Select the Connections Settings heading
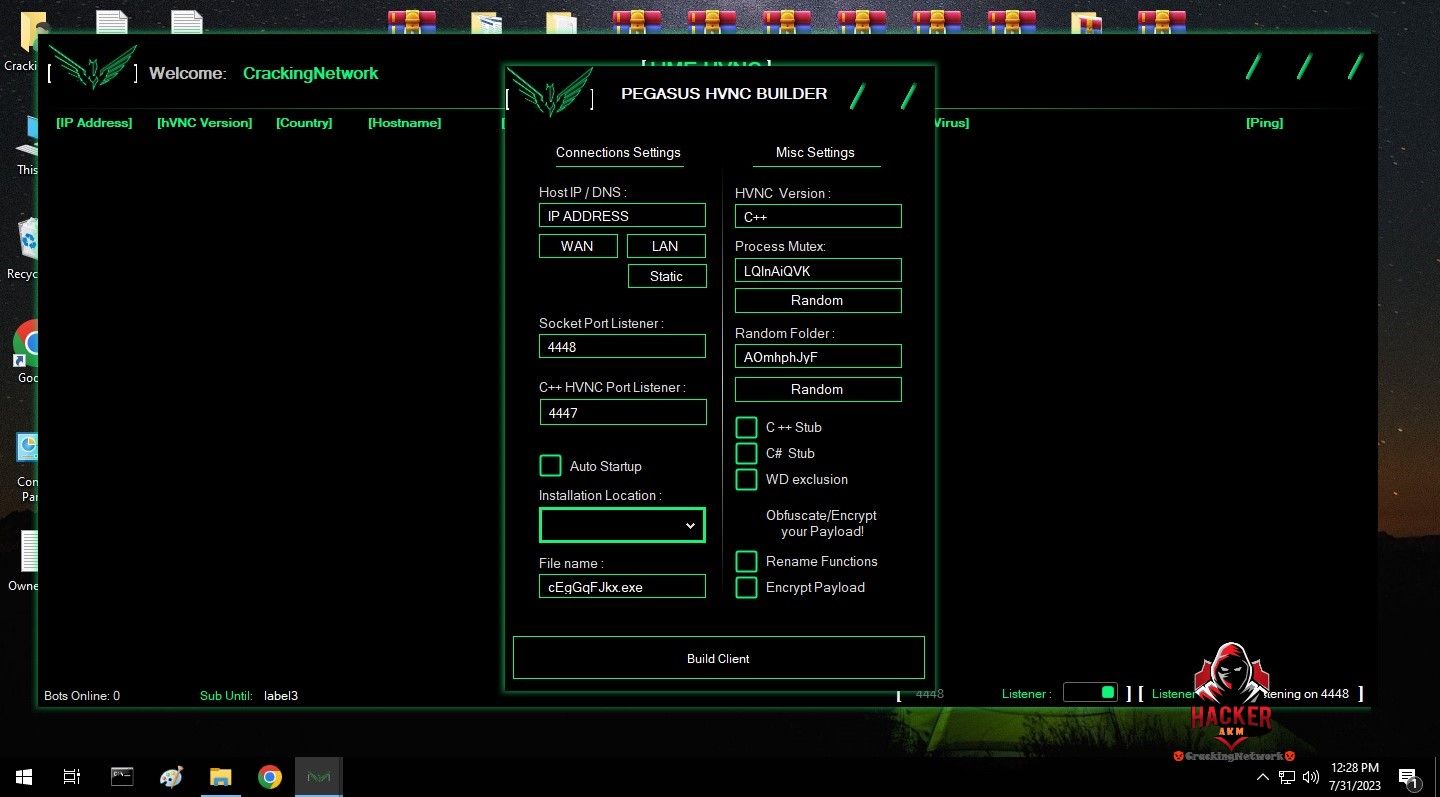 coord(618,153)
